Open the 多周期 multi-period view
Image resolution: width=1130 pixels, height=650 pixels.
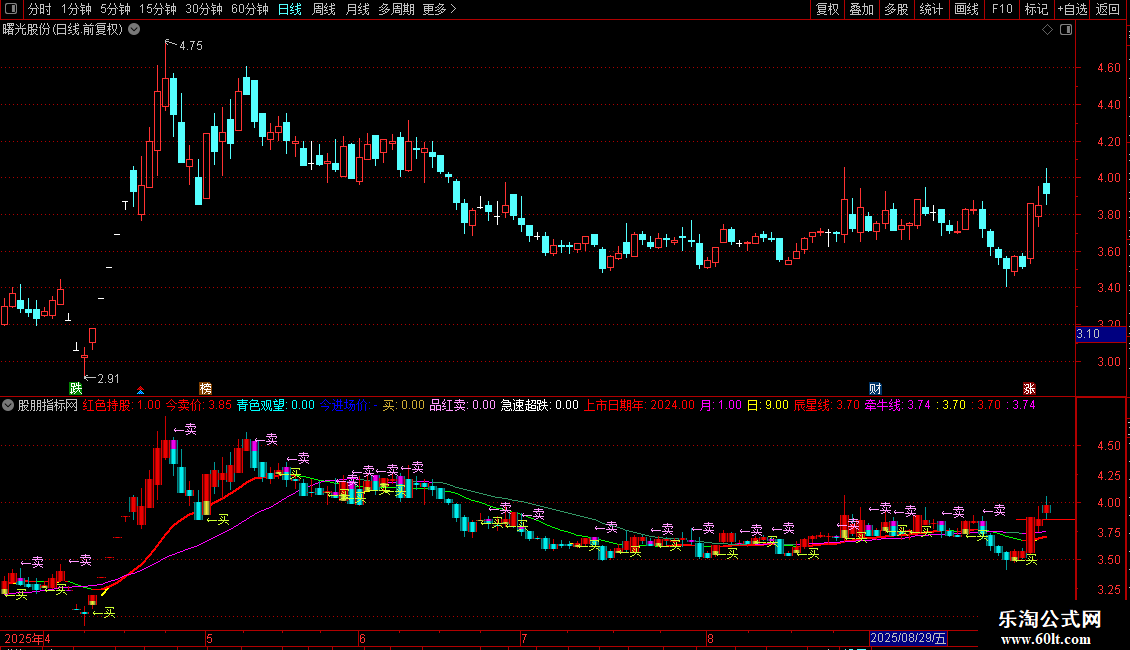(x=396, y=9)
